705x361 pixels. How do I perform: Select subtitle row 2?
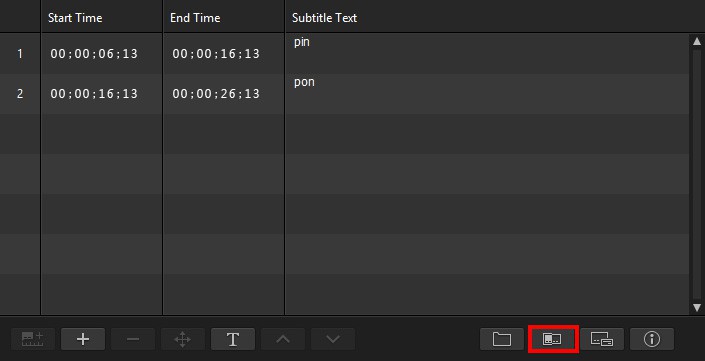344,94
